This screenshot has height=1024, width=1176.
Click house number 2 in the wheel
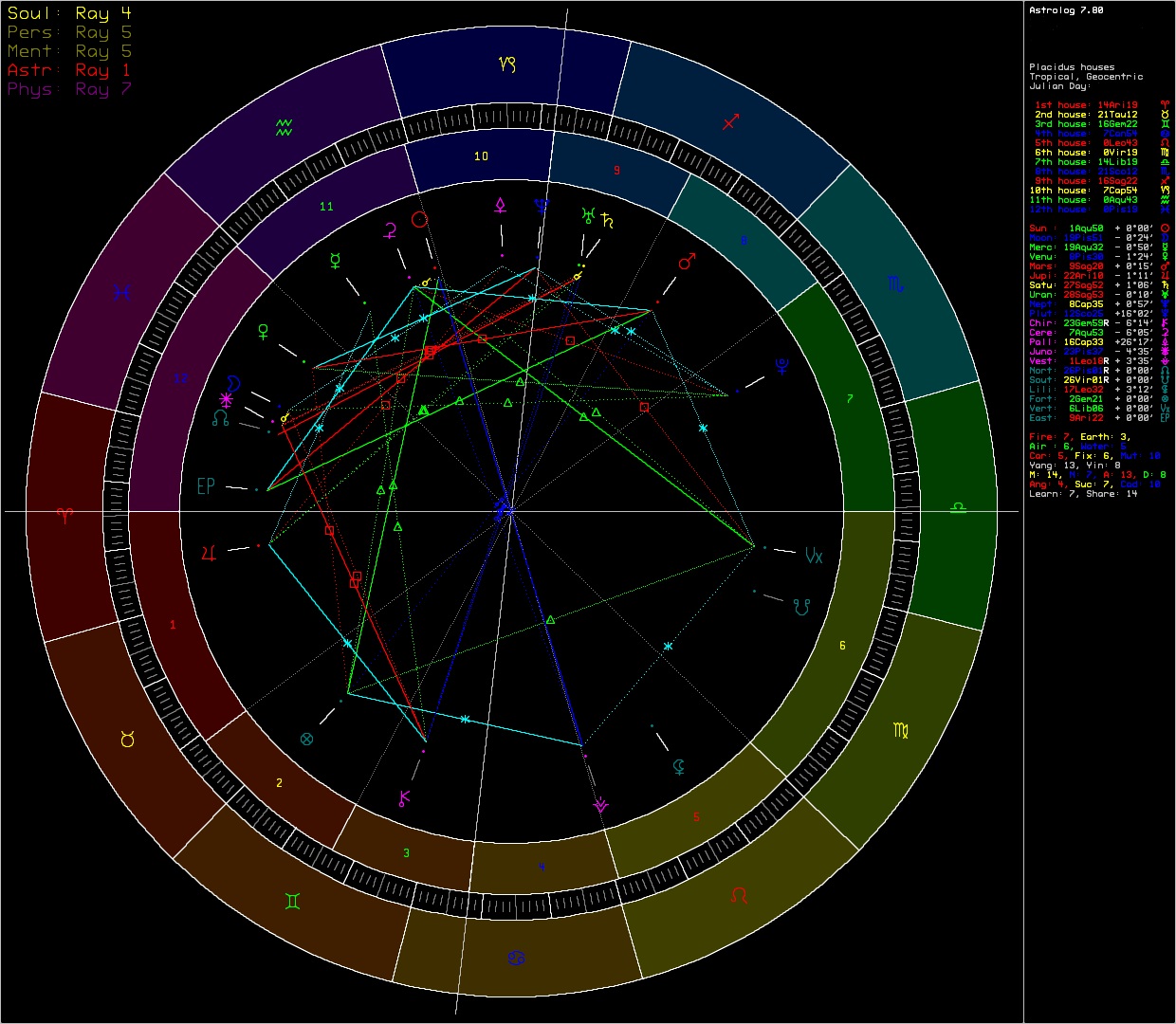point(279,783)
